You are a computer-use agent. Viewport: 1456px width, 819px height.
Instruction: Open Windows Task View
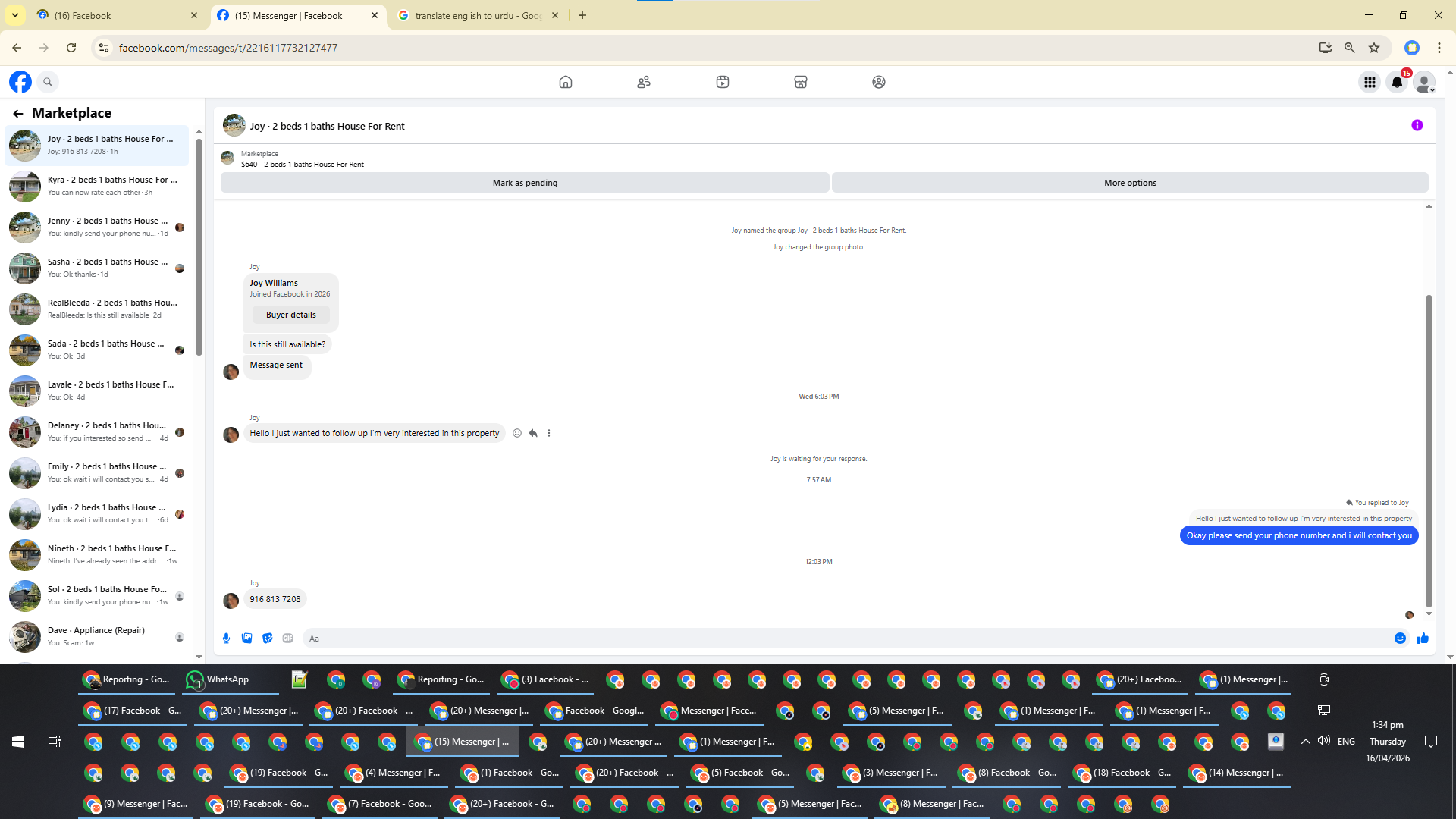[x=55, y=742]
